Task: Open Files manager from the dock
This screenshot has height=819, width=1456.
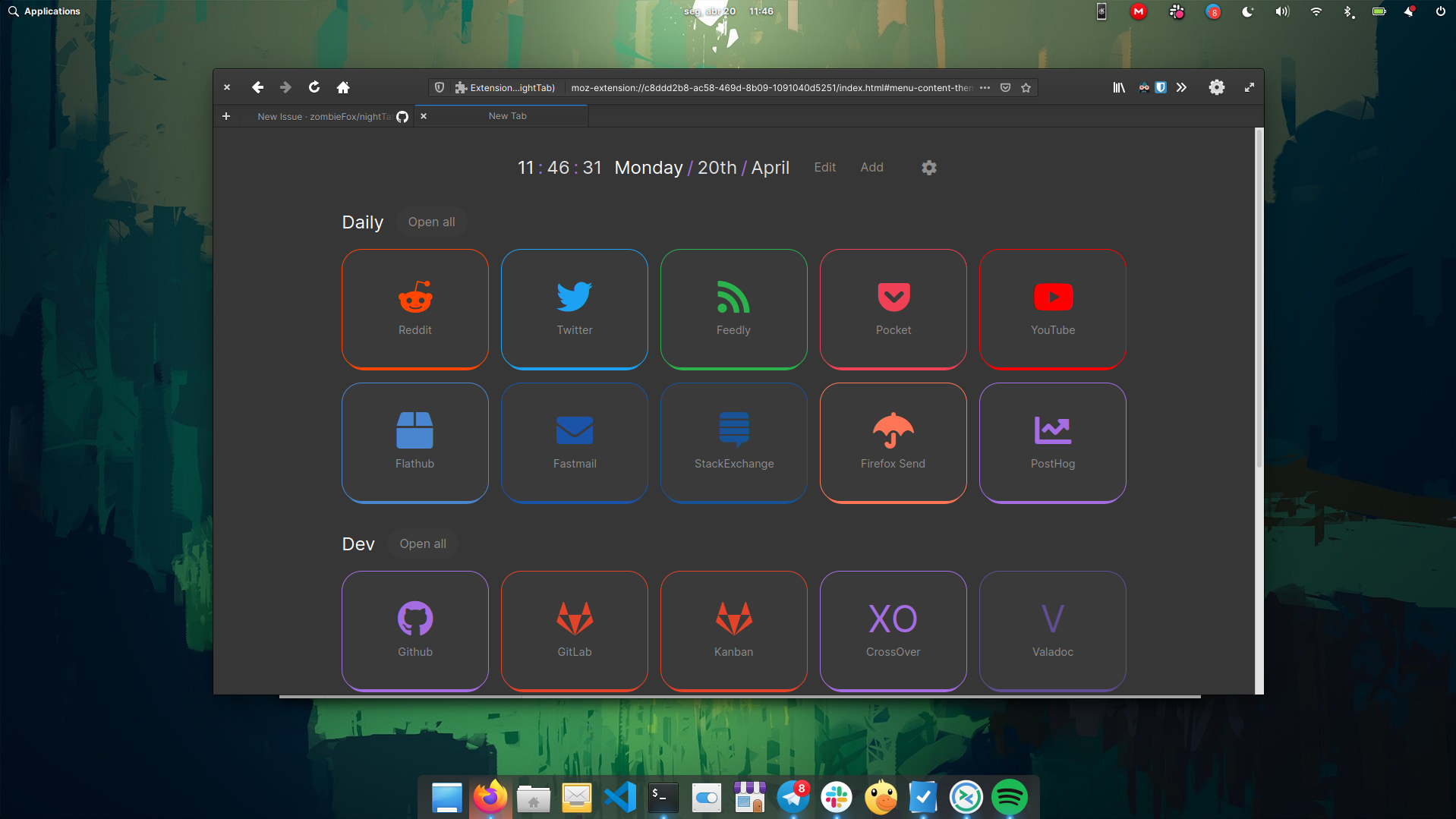Action: click(533, 797)
